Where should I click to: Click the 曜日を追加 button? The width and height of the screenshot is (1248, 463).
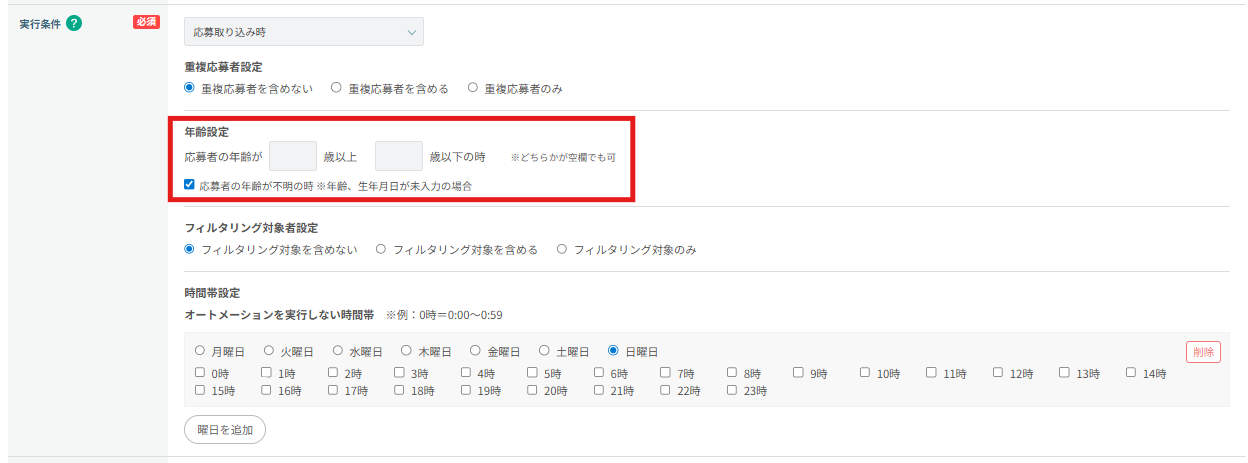[224, 430]
